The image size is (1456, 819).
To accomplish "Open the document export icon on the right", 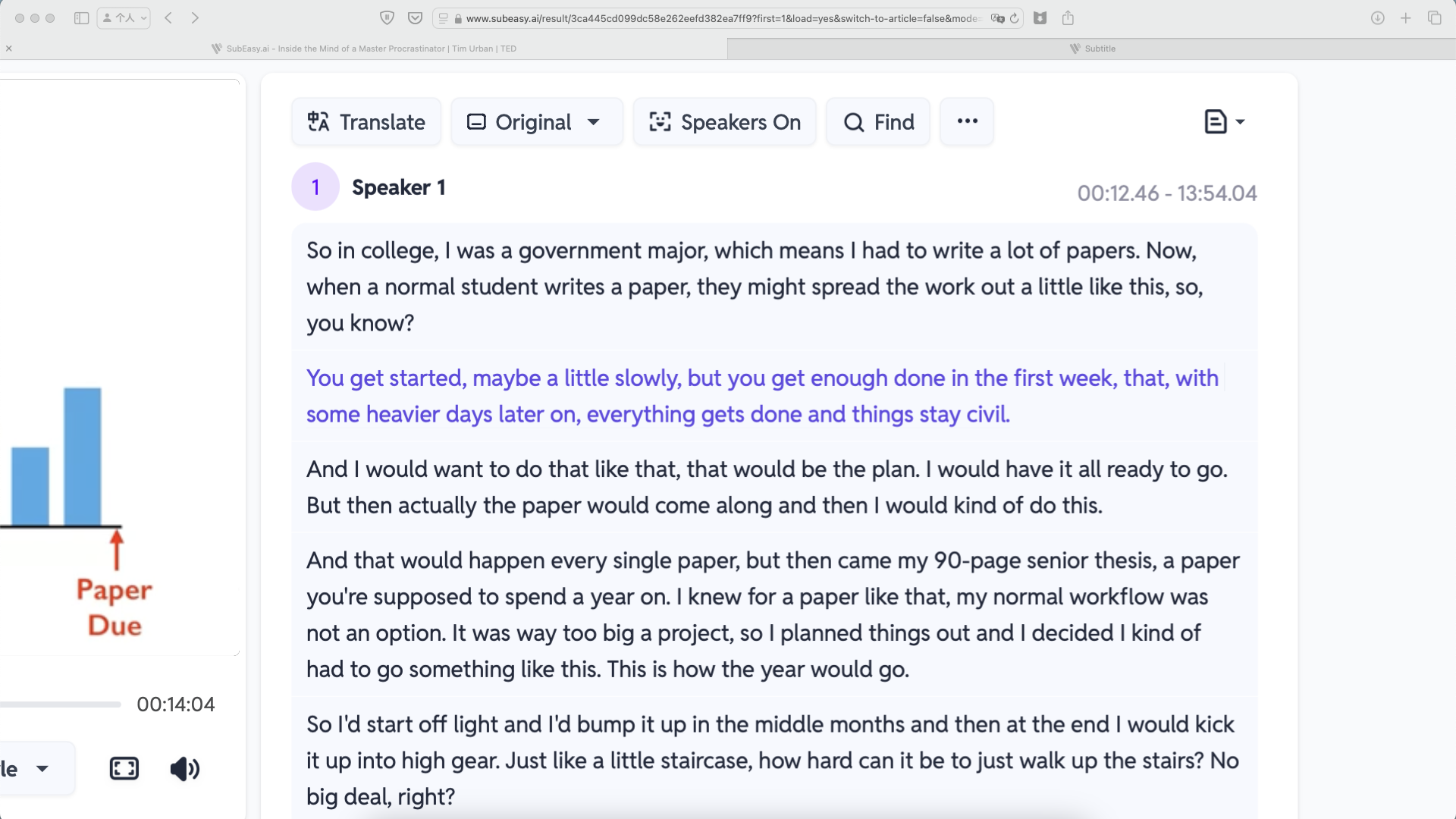I will (1214, 121).
